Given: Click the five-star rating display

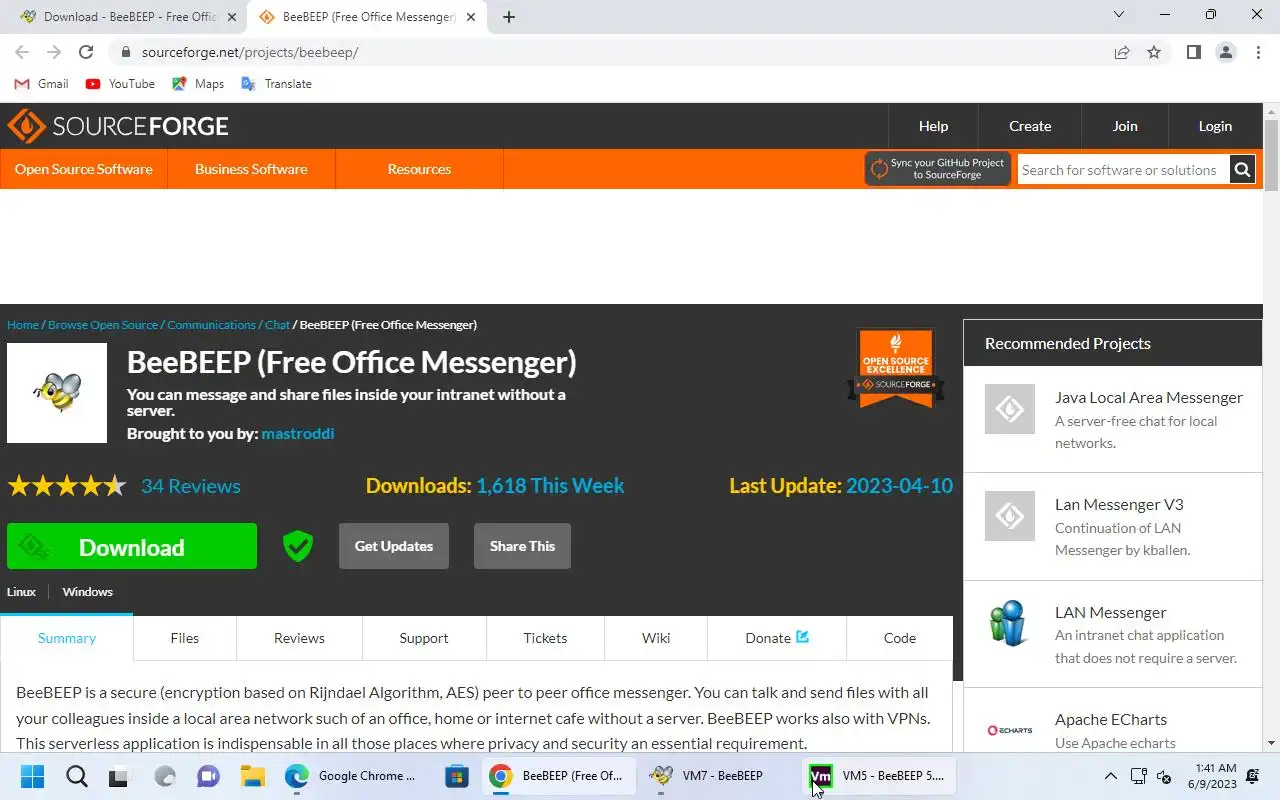Looking at the screenshot, I should pyautogui.click(x=67, y=486).
